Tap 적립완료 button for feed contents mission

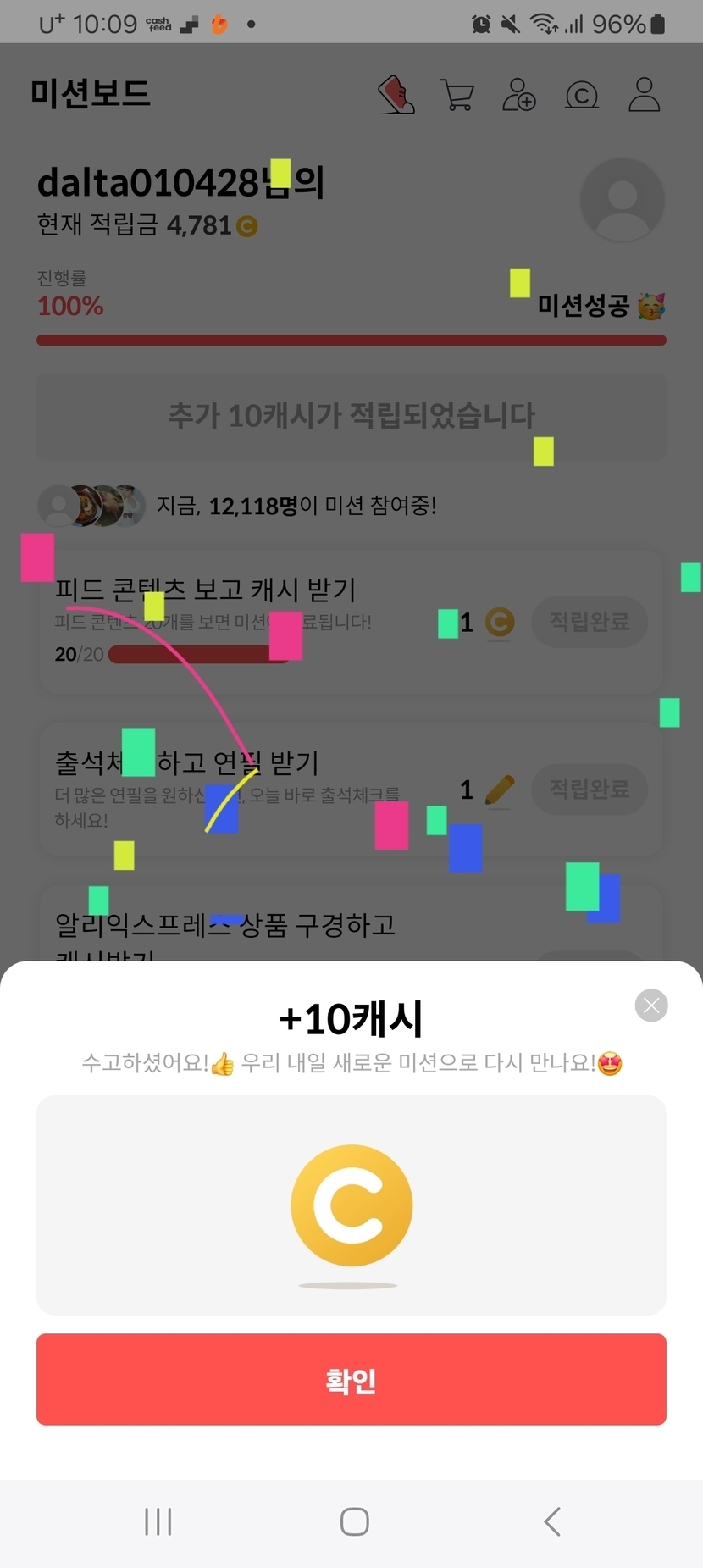(x=590, y=622)
